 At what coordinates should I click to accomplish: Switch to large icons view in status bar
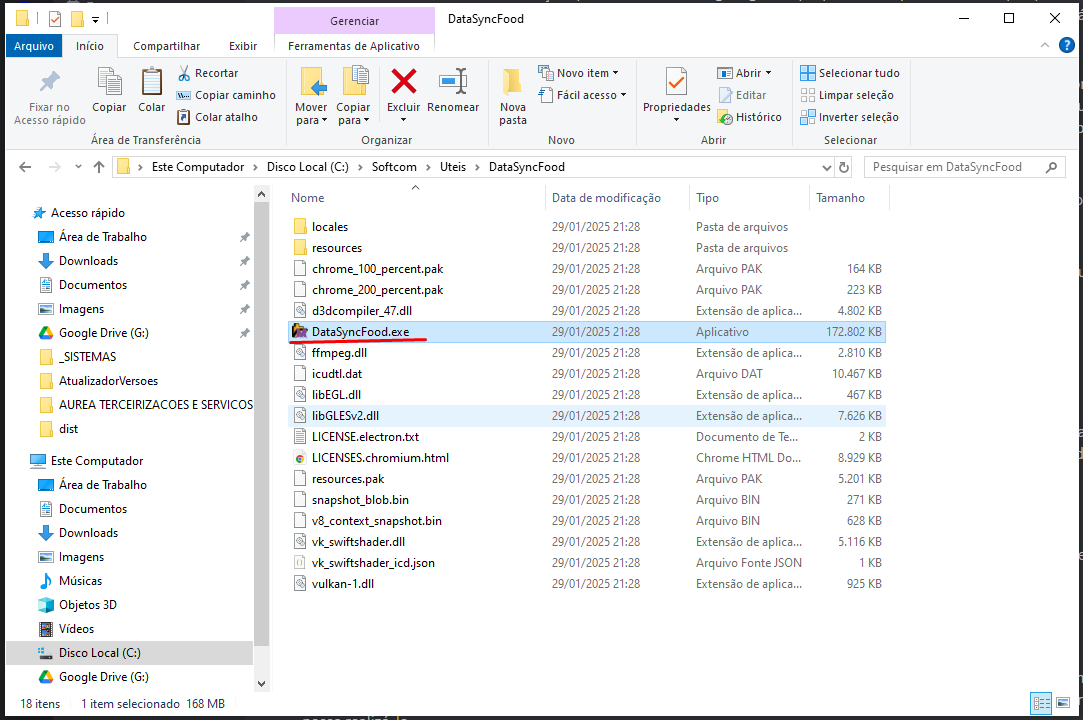click(1064, 704)
